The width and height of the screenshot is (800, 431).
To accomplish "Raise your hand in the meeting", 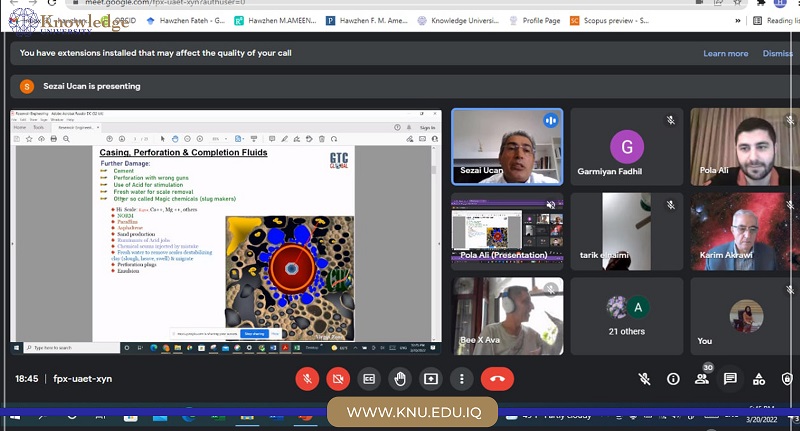I will pyautogui.click(x=400, y=379).
